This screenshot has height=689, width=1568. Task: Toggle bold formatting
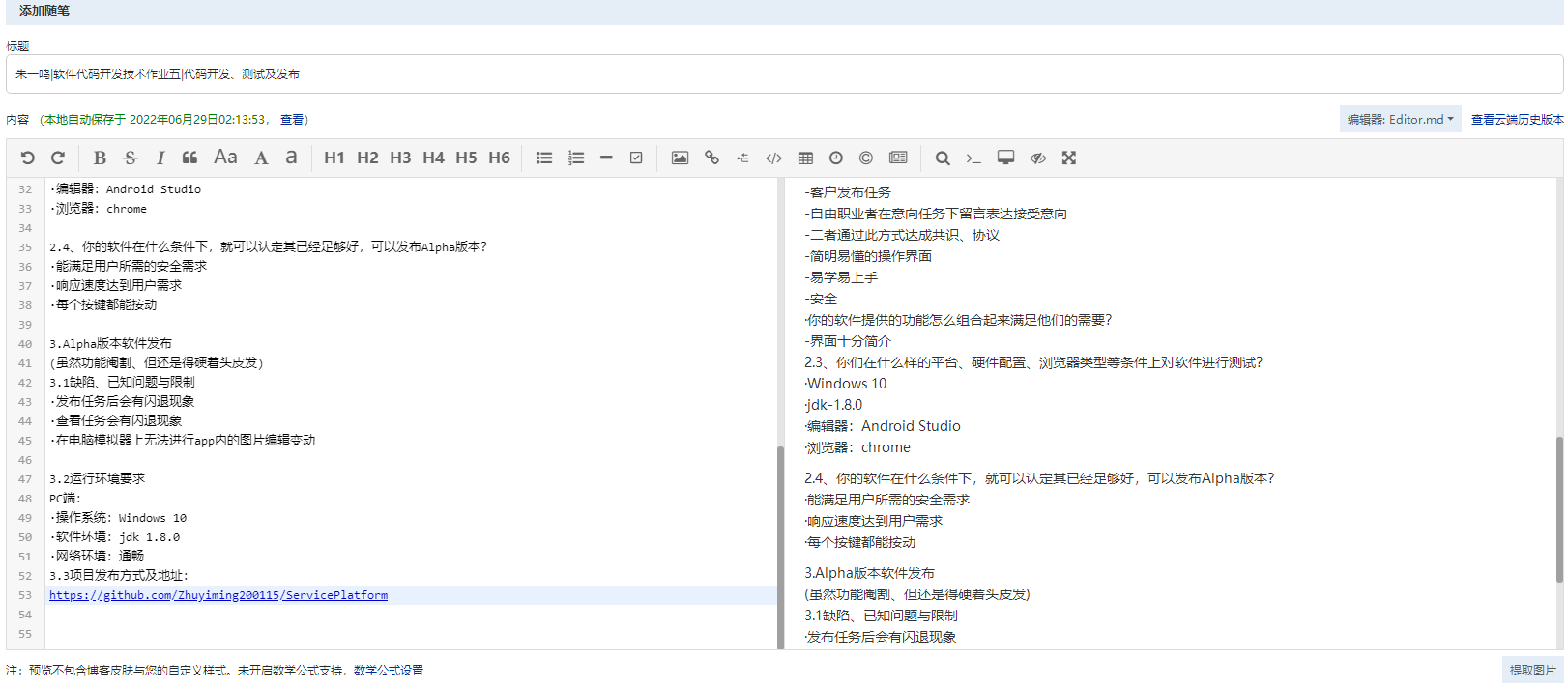[100, 158]
